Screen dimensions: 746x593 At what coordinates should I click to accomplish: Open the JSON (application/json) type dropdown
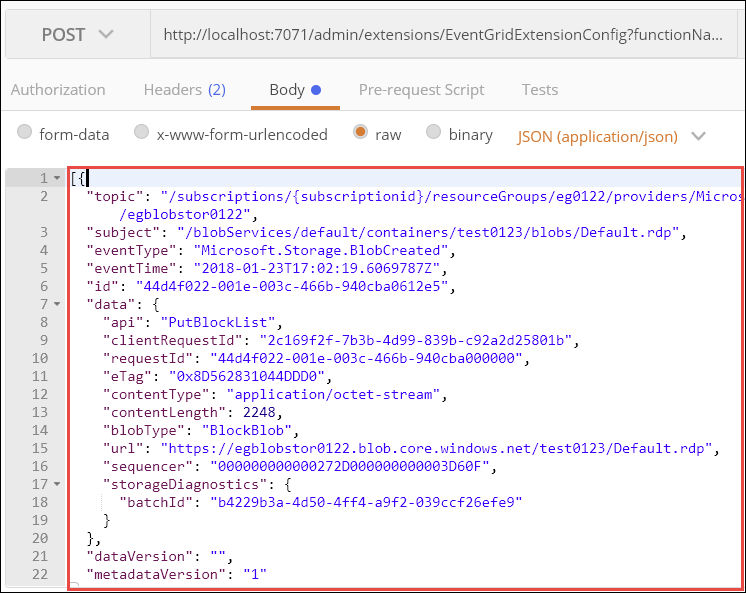pyautogui.click(x=611, y=137)
